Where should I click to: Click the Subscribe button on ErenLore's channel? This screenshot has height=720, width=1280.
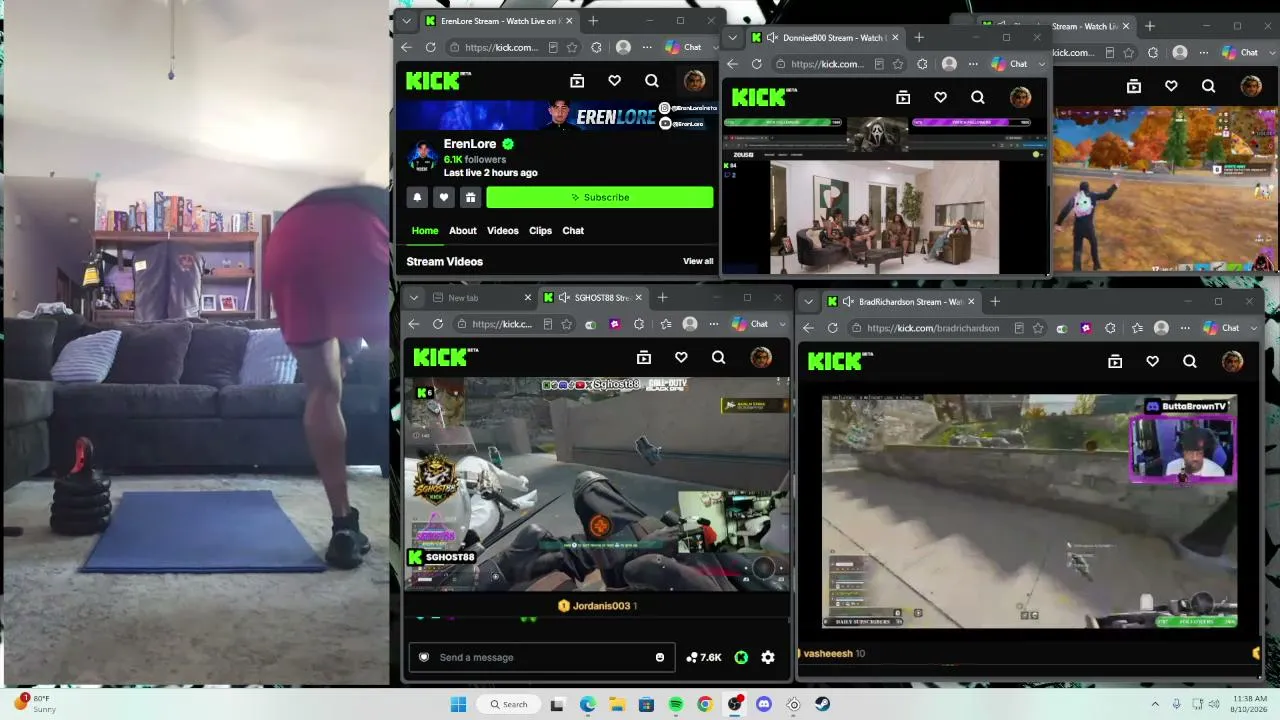pos(600,197)
